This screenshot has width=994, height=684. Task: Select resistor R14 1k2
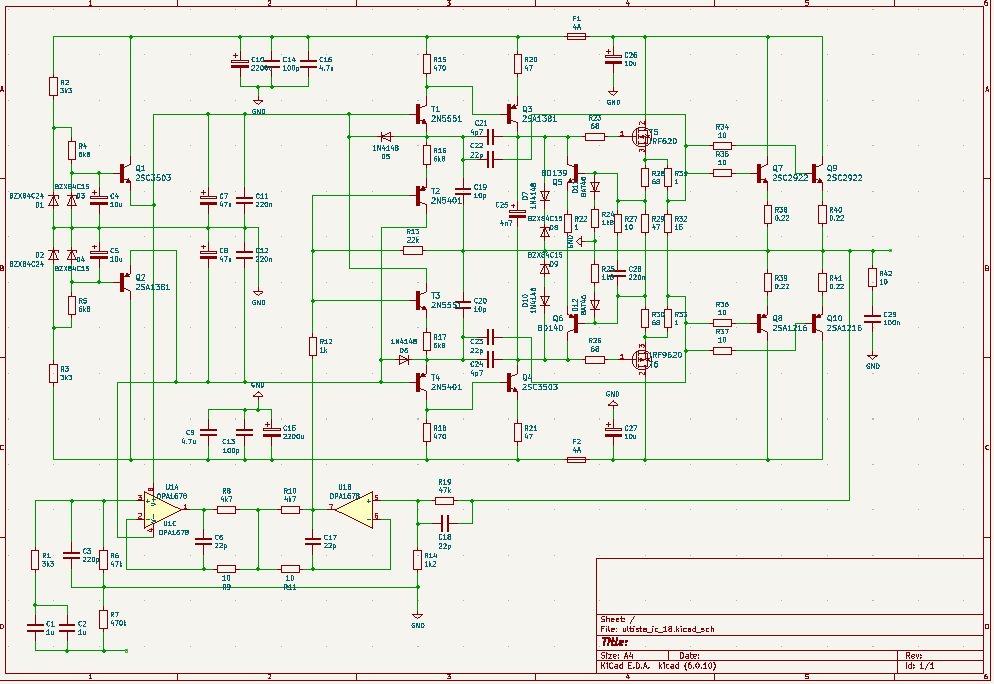(x=417, y=560)
